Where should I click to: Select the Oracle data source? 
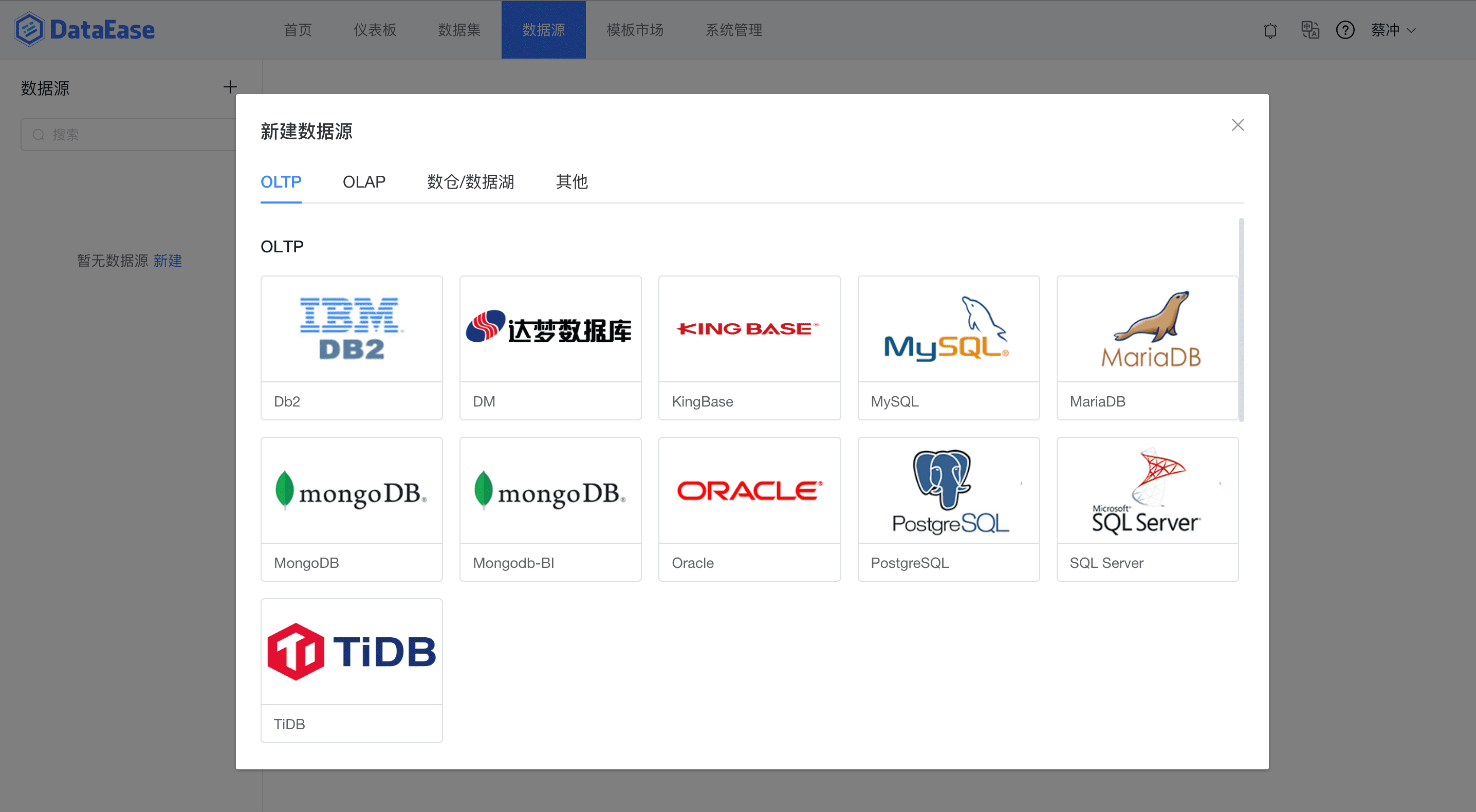click(x=749, y=508)
